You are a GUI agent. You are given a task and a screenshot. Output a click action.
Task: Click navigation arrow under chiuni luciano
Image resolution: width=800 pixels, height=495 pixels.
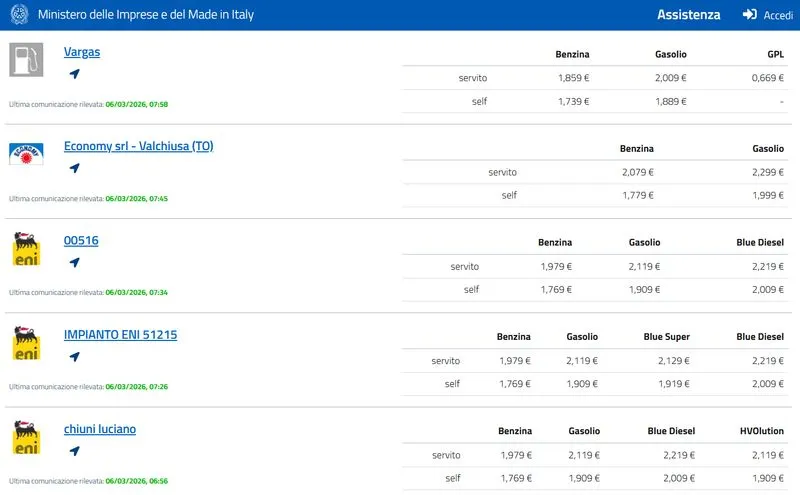(x=74, y=451)
